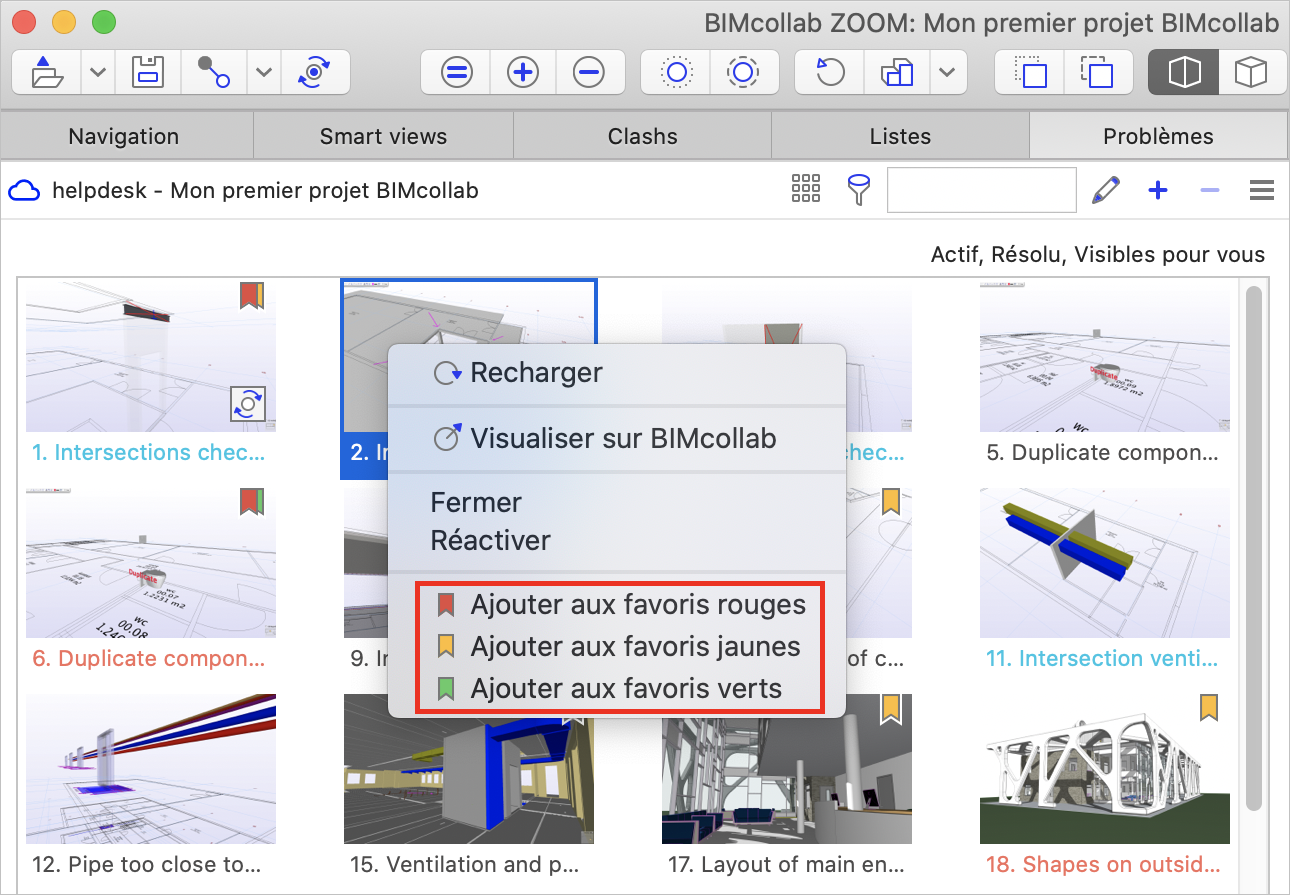Click sync badge on issue 1 thumbnail
This screenshot has width=1290, height=895.
248,404
